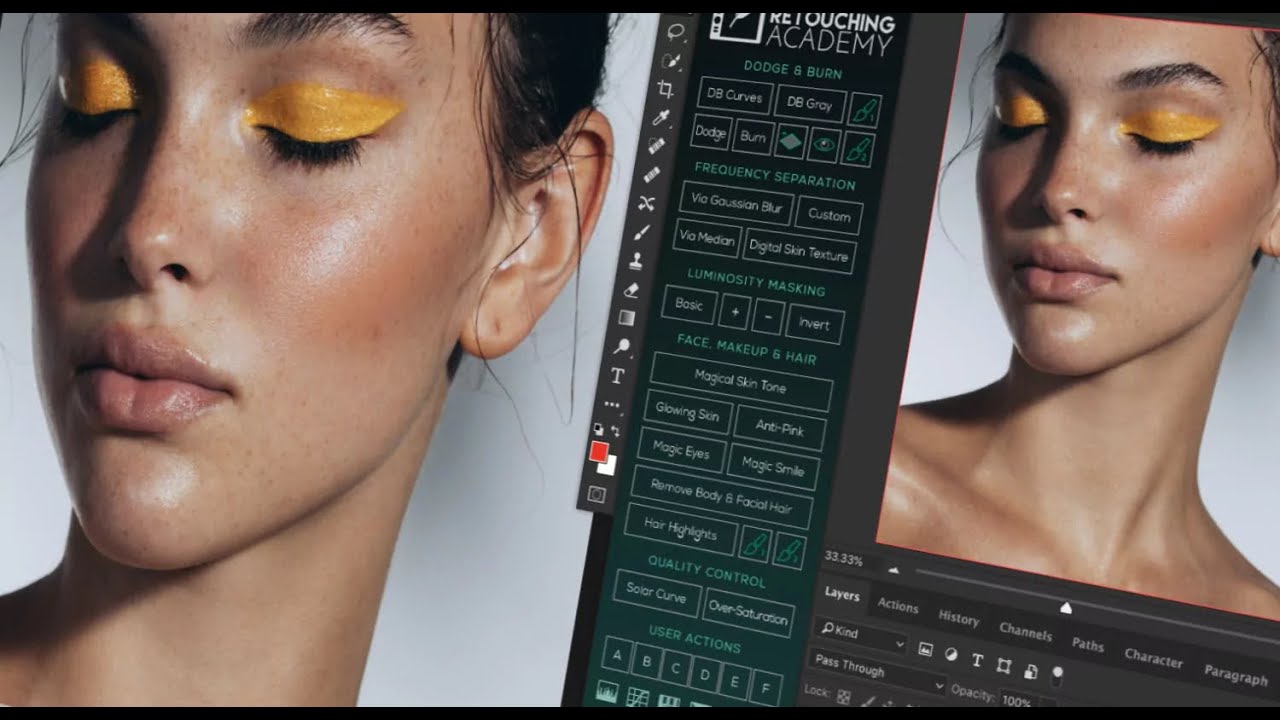The image size is (1280, 720).
Task: Click the layer filter pixel icon beside Kind
Action: (926, 651)
